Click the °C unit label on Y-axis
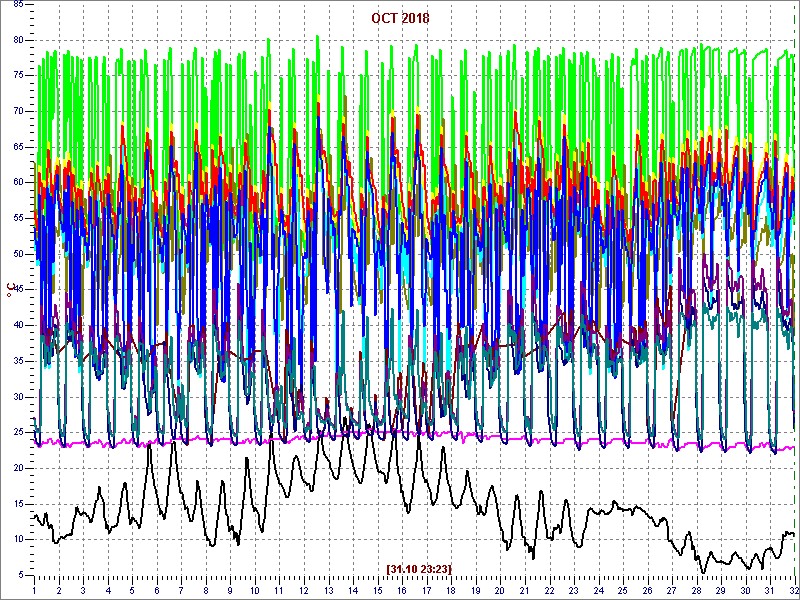Screen dimensions: 800x600 [9, 290]
